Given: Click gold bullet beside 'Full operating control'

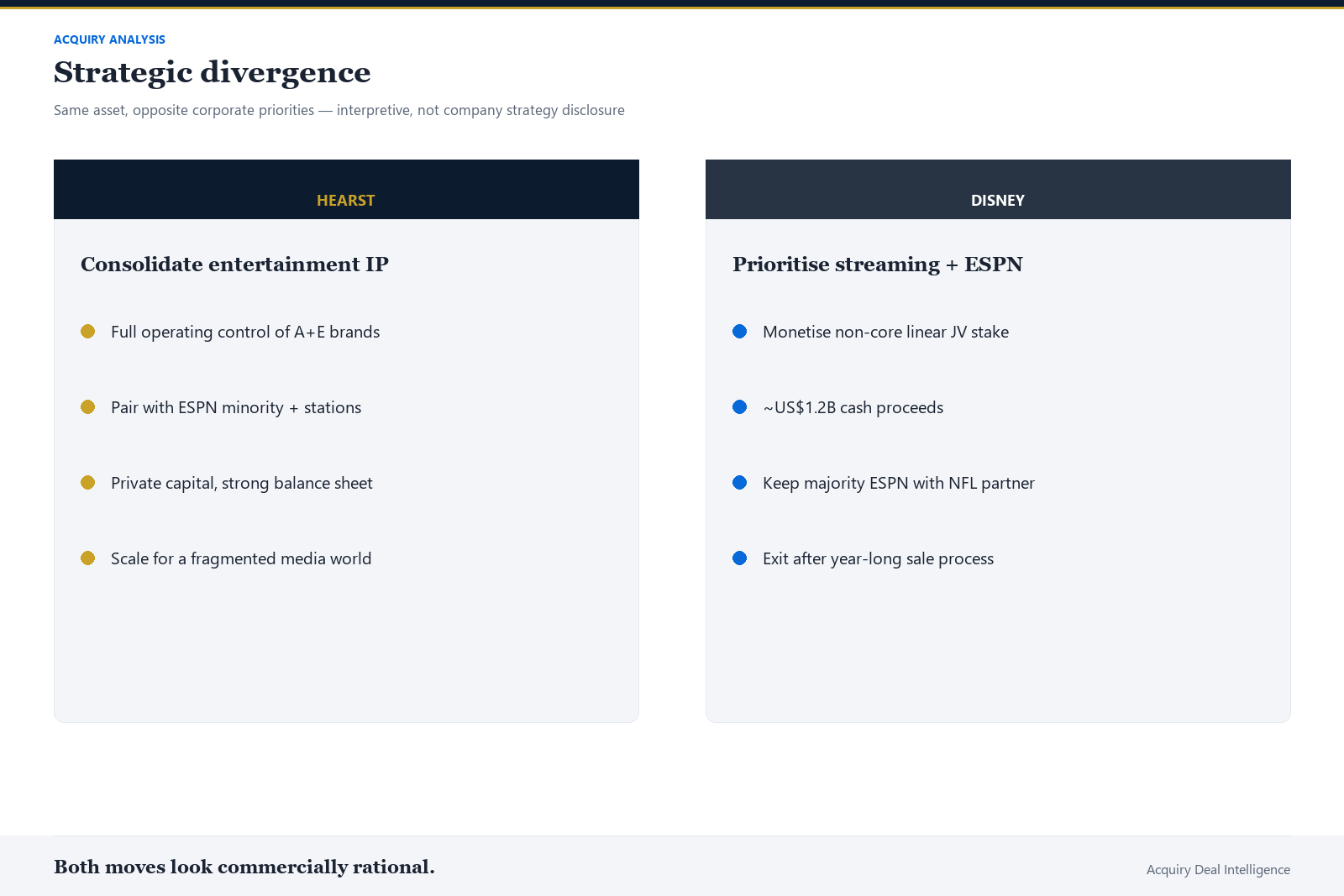Looking at the screenshot, I should coord(87,332).
